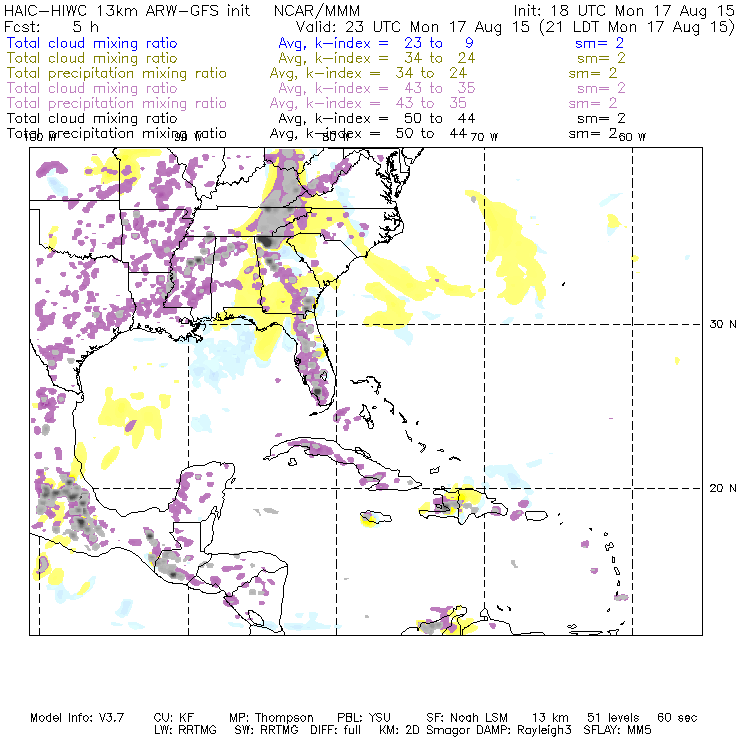Click the 'CU: KF' model setting
740x740 pixels.
173,718
